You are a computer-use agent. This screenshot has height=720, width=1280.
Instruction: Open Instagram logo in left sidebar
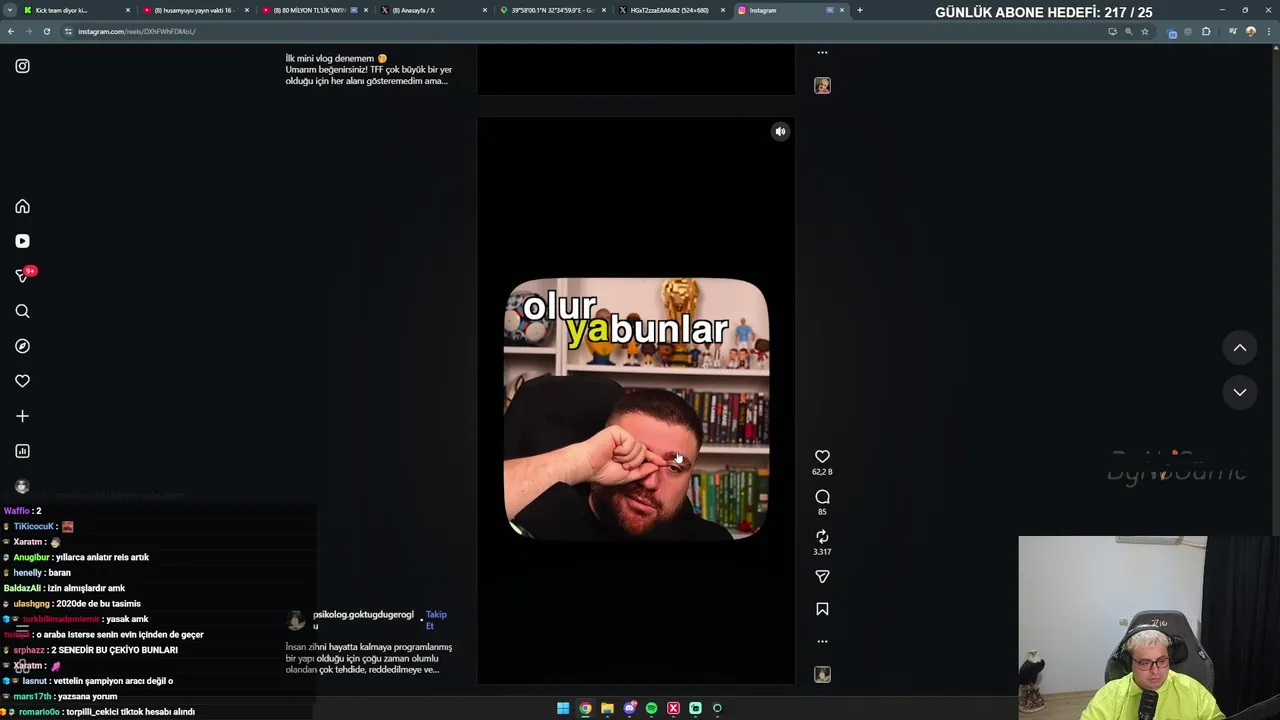click(22, 66)
